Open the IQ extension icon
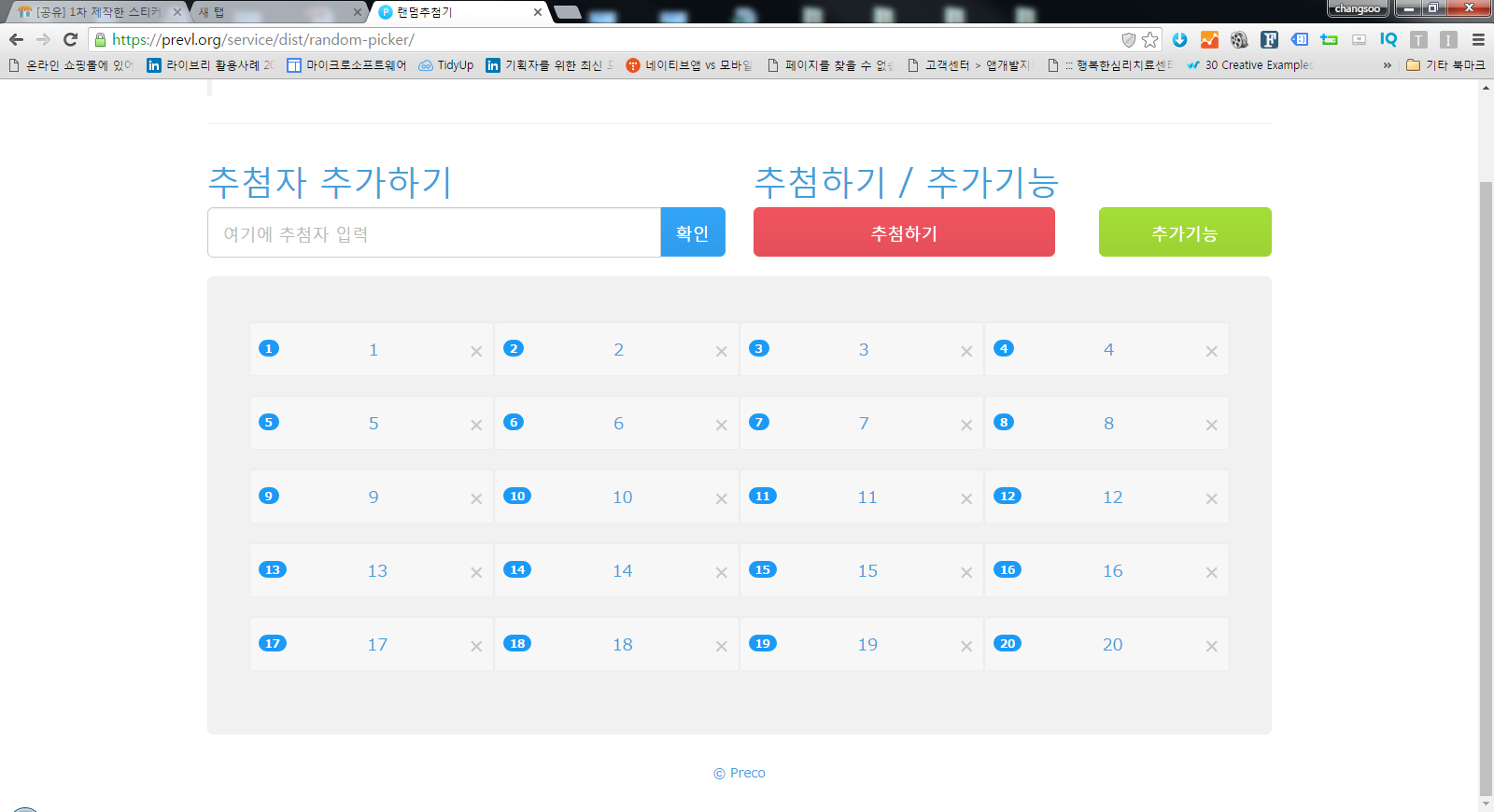 1388,39
